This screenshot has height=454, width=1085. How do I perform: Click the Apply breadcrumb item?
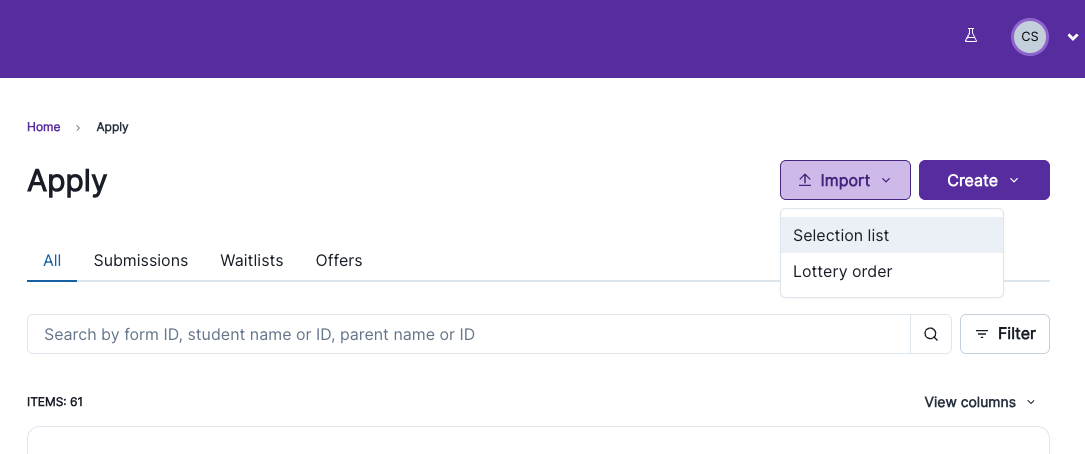tap(112, 127)
